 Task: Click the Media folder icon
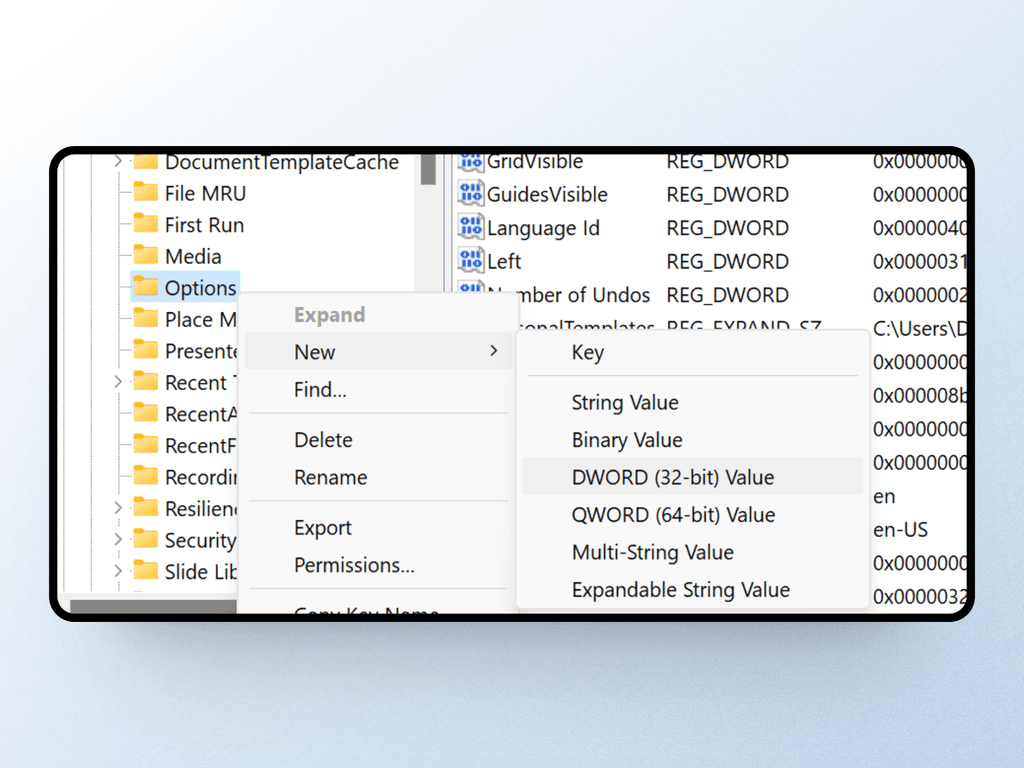[x=144, y=256]
